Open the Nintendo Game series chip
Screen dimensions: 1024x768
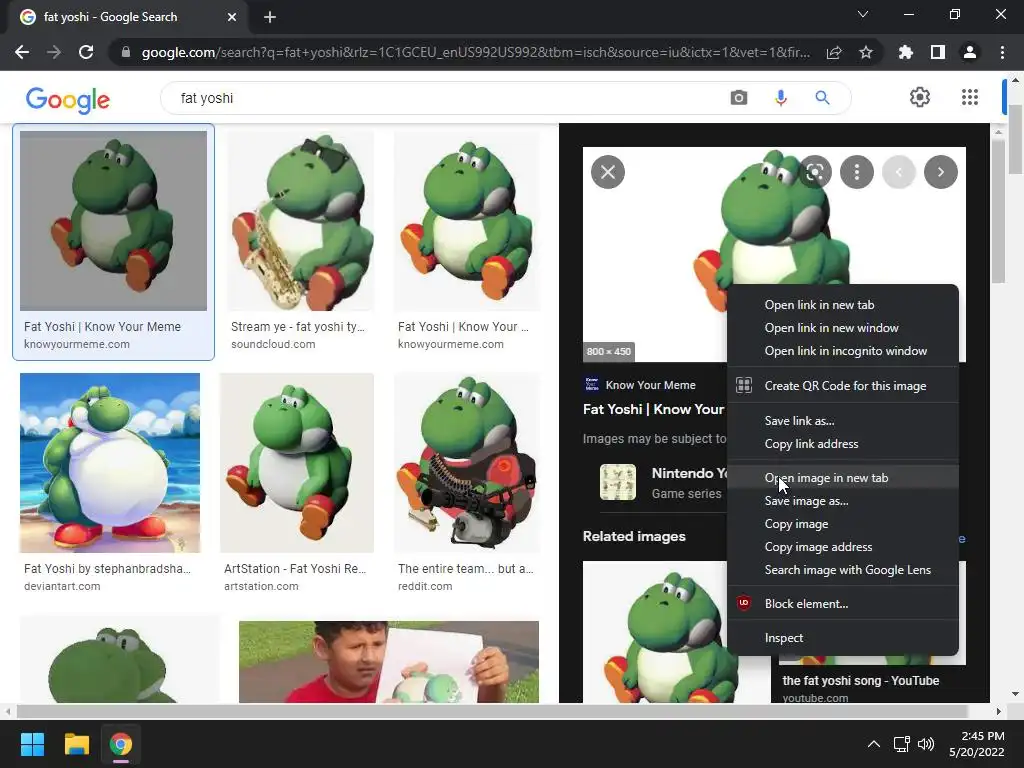point(663,483)
